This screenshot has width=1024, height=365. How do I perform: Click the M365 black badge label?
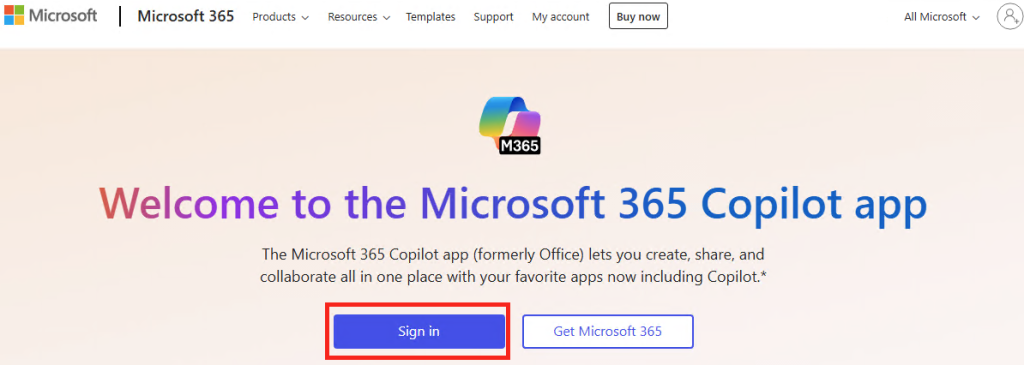pyautogui.click(x=520, y=146)
